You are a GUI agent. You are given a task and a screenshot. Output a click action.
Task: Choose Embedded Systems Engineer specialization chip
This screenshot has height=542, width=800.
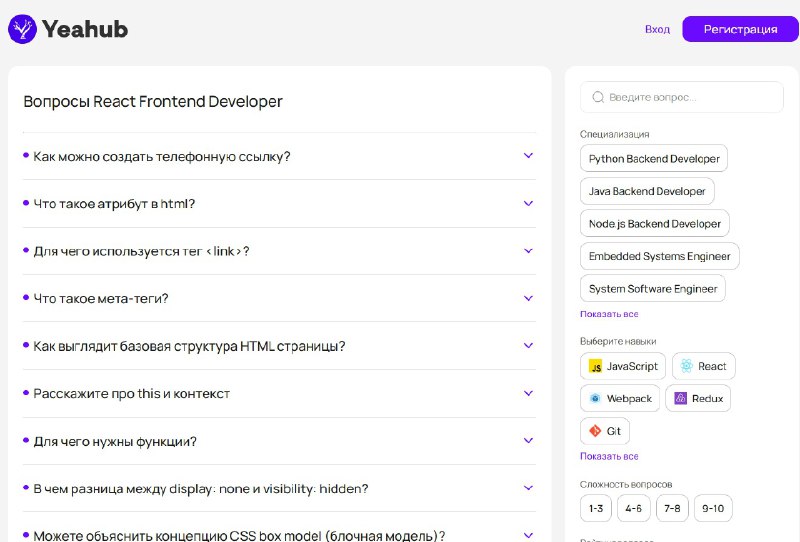659,256
